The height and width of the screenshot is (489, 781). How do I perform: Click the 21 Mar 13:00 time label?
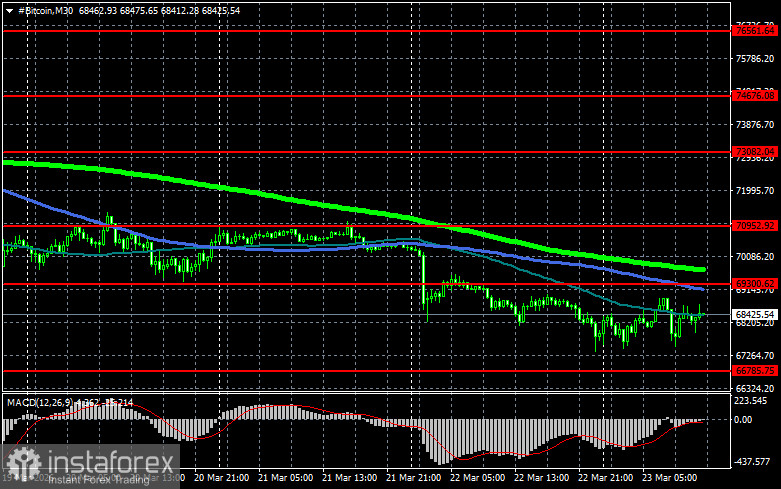350,478
